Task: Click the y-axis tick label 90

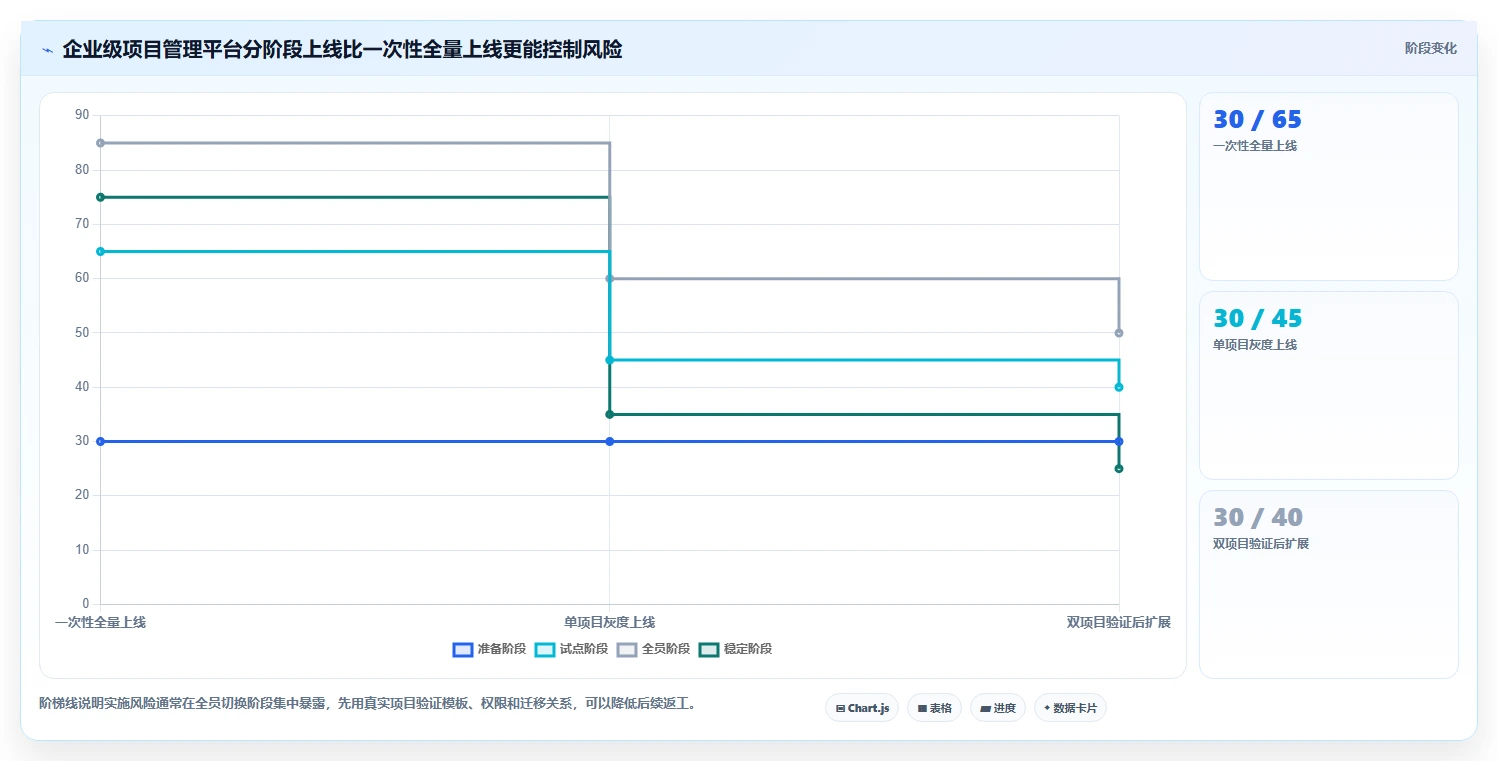Action: (82, 115)
